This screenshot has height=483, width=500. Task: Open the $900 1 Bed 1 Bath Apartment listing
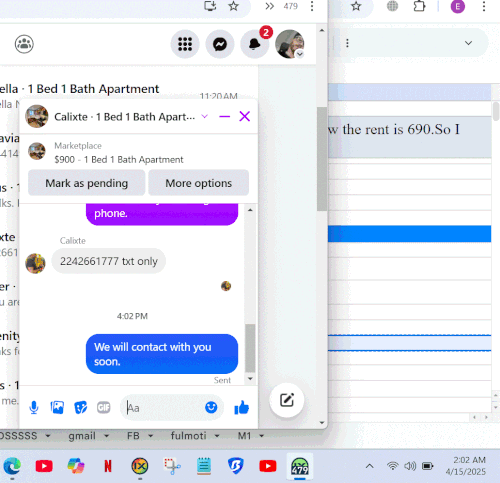point(119,160)
